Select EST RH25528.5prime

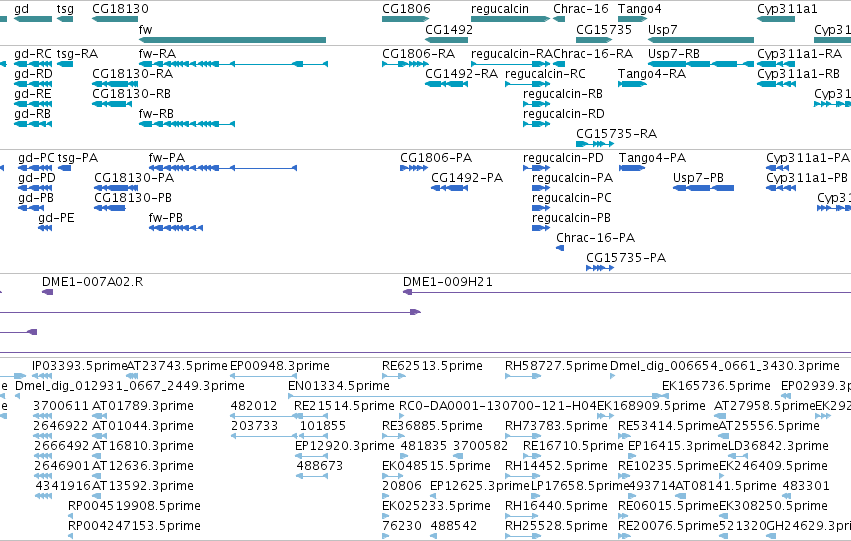point(556,526)
